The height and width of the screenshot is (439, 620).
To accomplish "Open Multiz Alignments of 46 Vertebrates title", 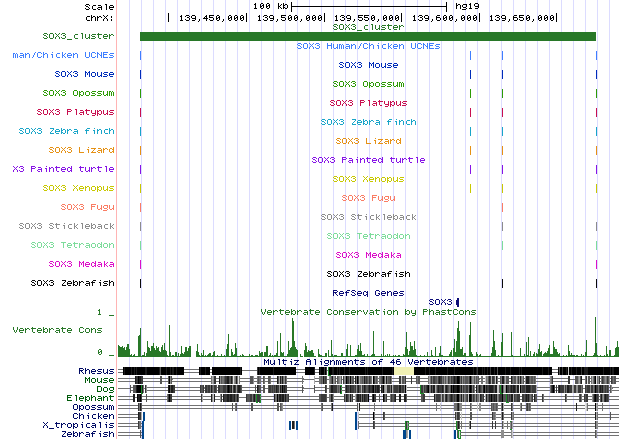I will coord(368,362).
